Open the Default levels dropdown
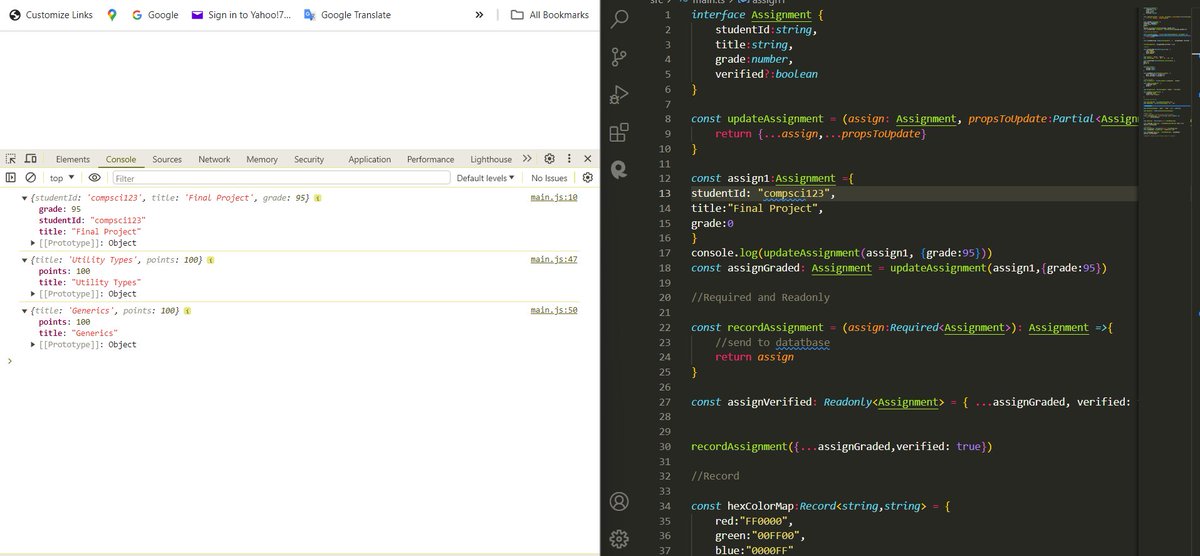1200x556 pixels. coord(486,177)
